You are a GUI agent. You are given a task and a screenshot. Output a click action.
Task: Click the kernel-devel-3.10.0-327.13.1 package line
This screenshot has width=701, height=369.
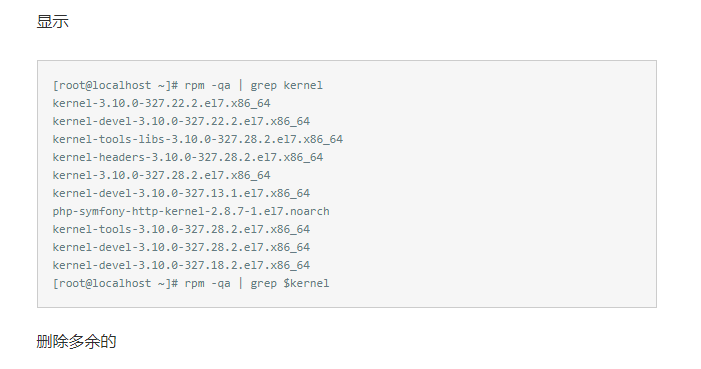[x=181, y=193]
